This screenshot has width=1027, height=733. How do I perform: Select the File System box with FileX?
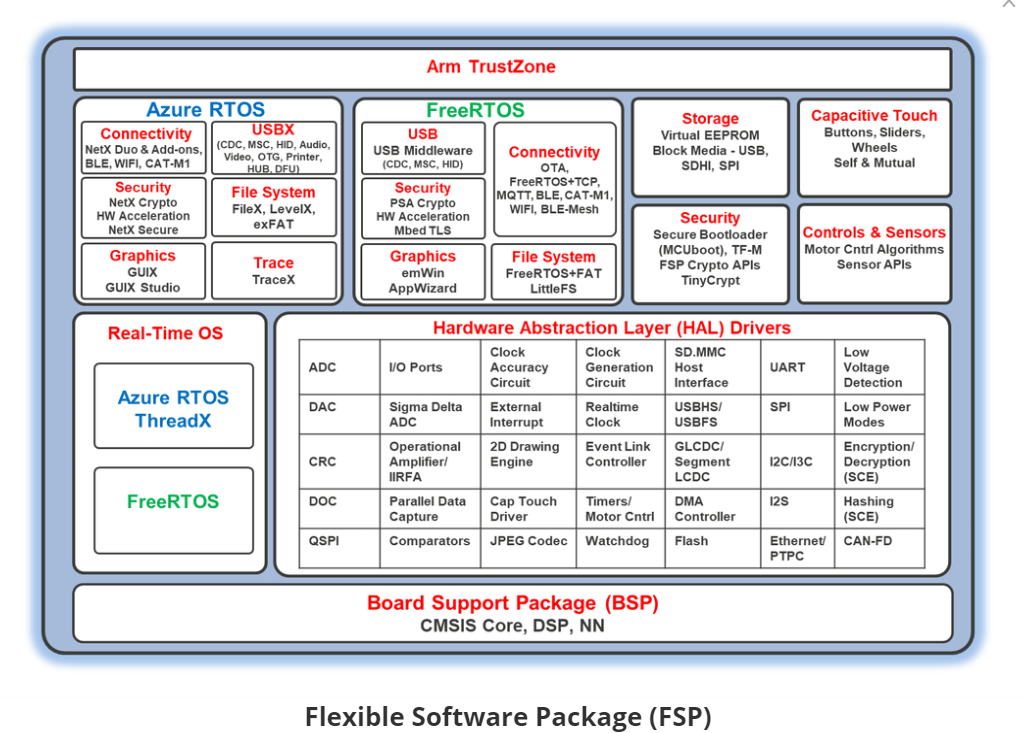[x=274, y=208]
